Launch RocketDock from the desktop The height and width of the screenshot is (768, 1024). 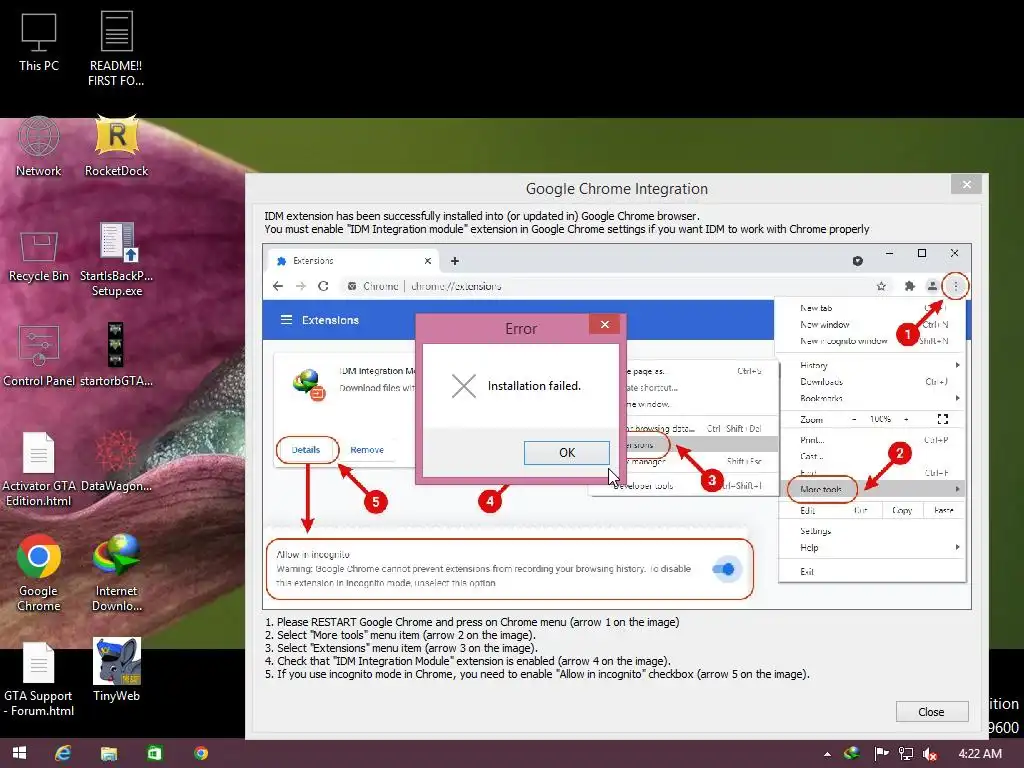[116, 146]
